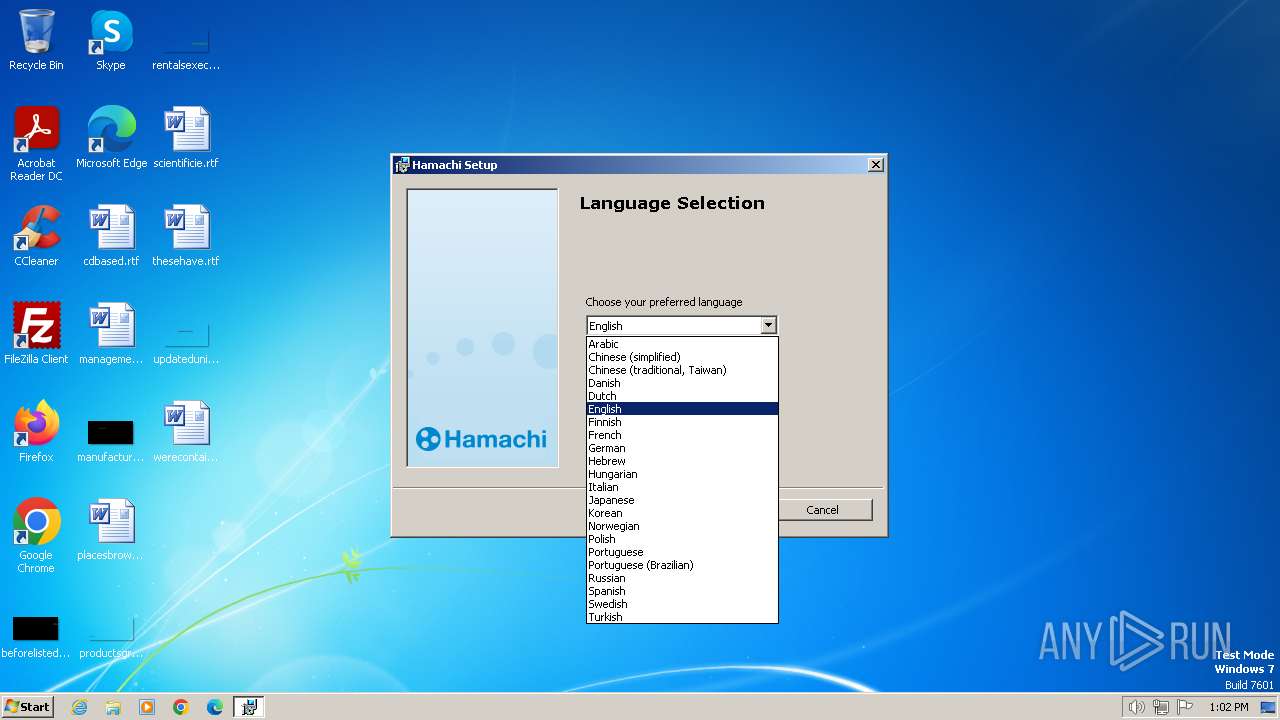1280x720 pixels.
Task: Select the Acrobat Reader DC shortcut
Action: [36, 144]
